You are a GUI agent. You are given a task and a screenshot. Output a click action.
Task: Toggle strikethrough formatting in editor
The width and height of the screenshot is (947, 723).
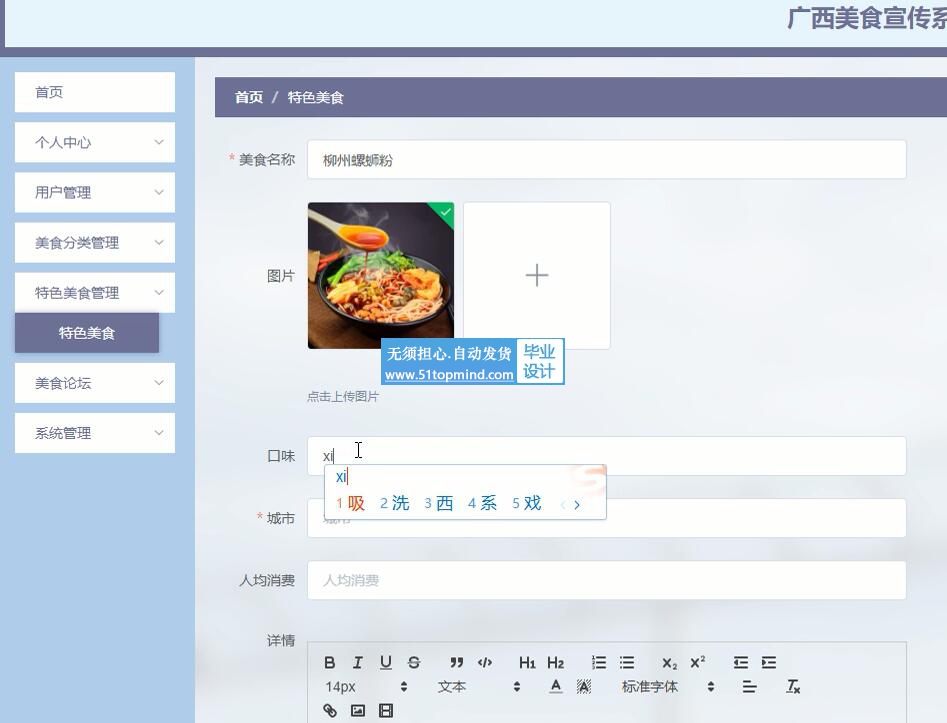[414, 662]
